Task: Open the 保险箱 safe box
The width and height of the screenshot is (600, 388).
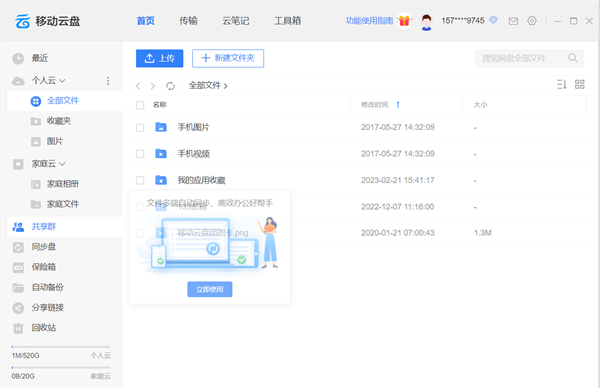Action: point(44,267)
